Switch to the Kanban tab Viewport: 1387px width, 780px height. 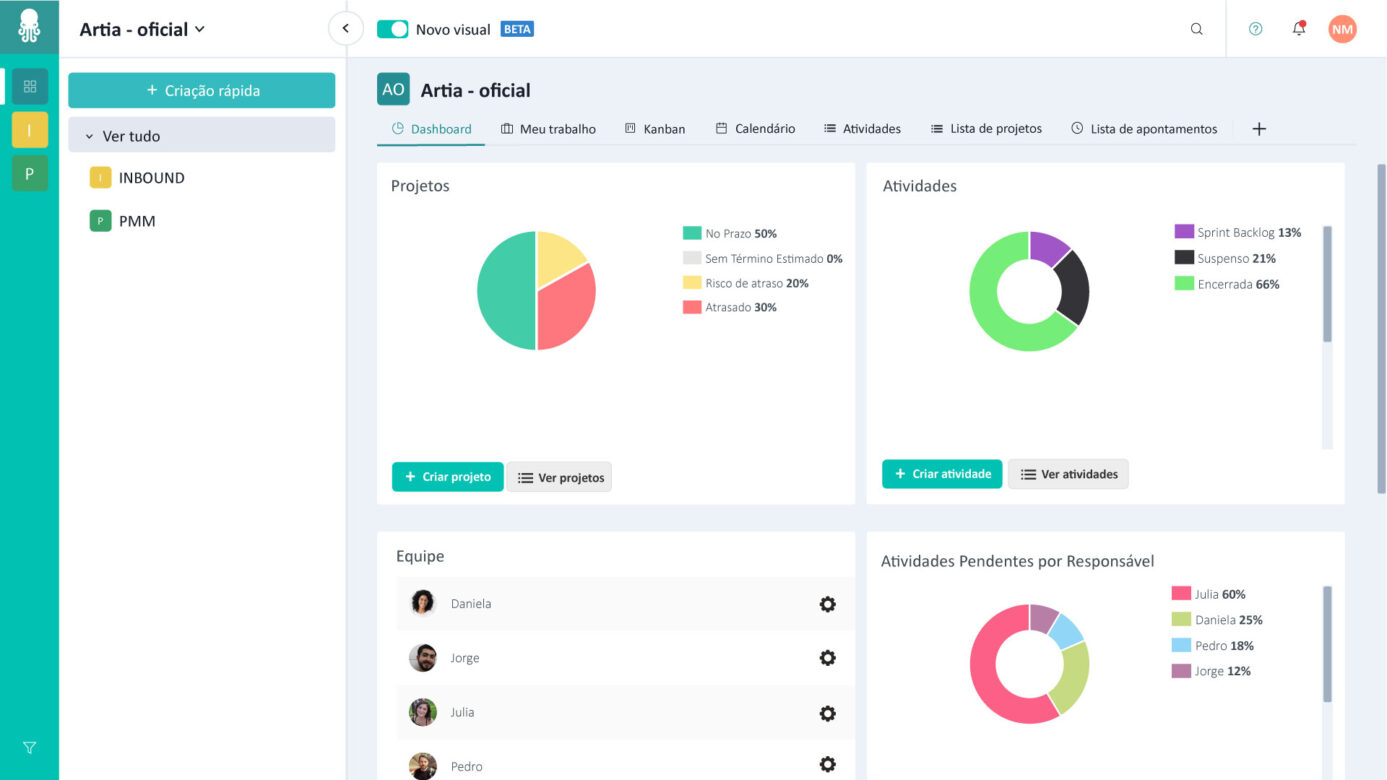click(655, 129)
